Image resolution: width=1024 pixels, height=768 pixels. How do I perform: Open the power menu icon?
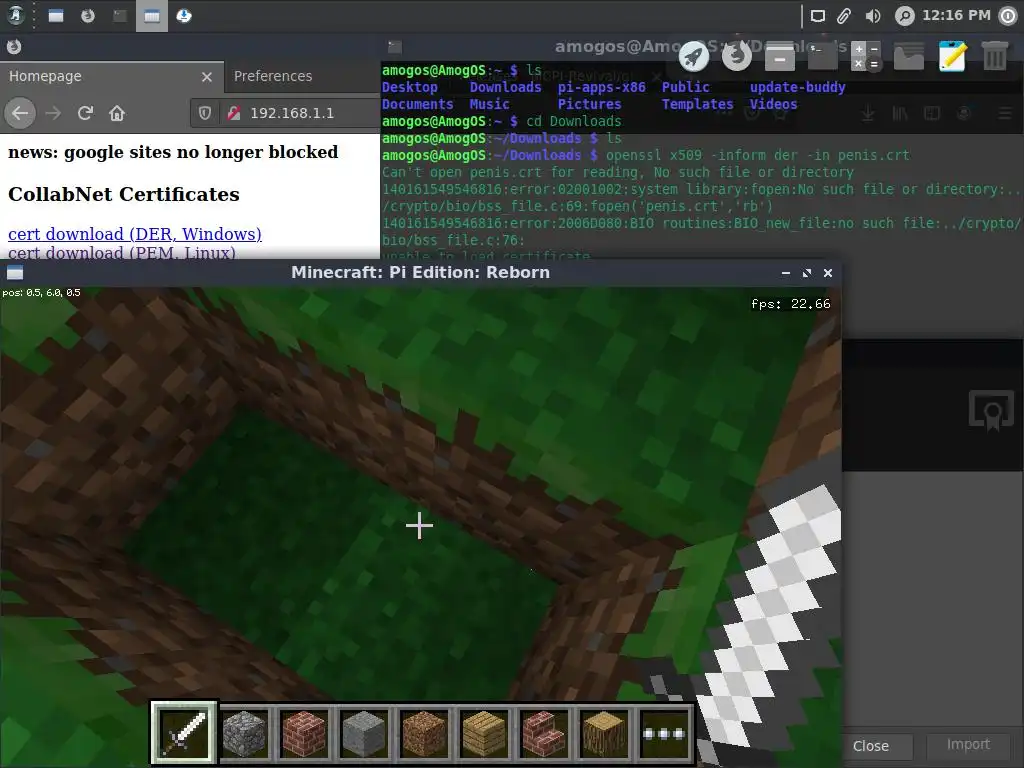(x=1008, y=16)
